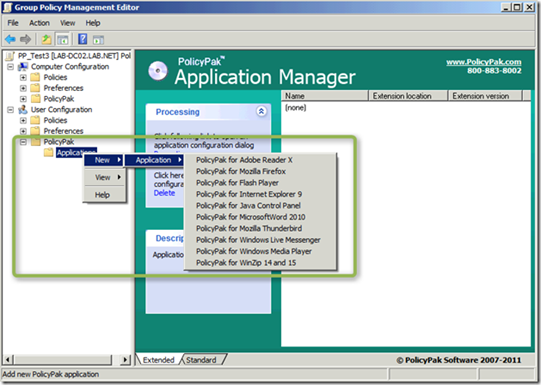541x385 pixels.
Task: Switch to the Extended tab
Action: tap(158, 360)
